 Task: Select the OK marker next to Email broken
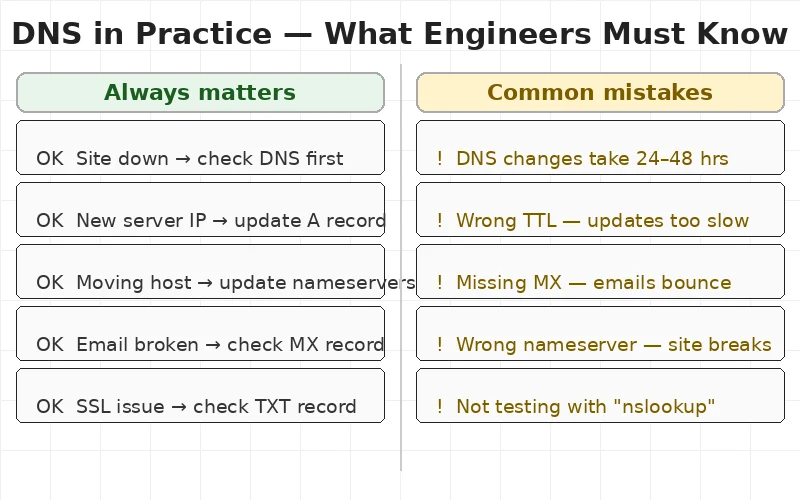[49, 345]
